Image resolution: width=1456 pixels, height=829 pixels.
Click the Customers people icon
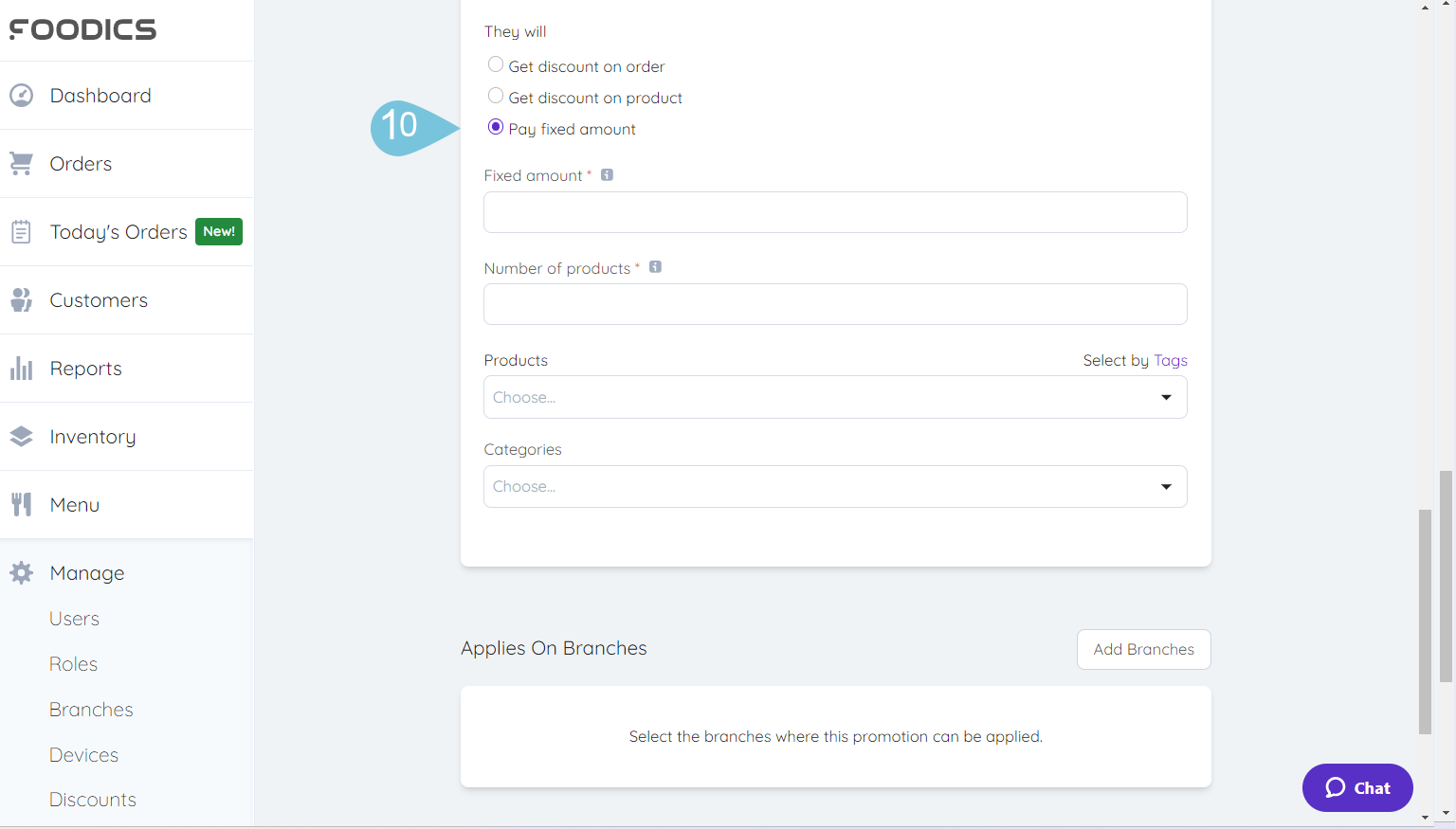(21, 300)
